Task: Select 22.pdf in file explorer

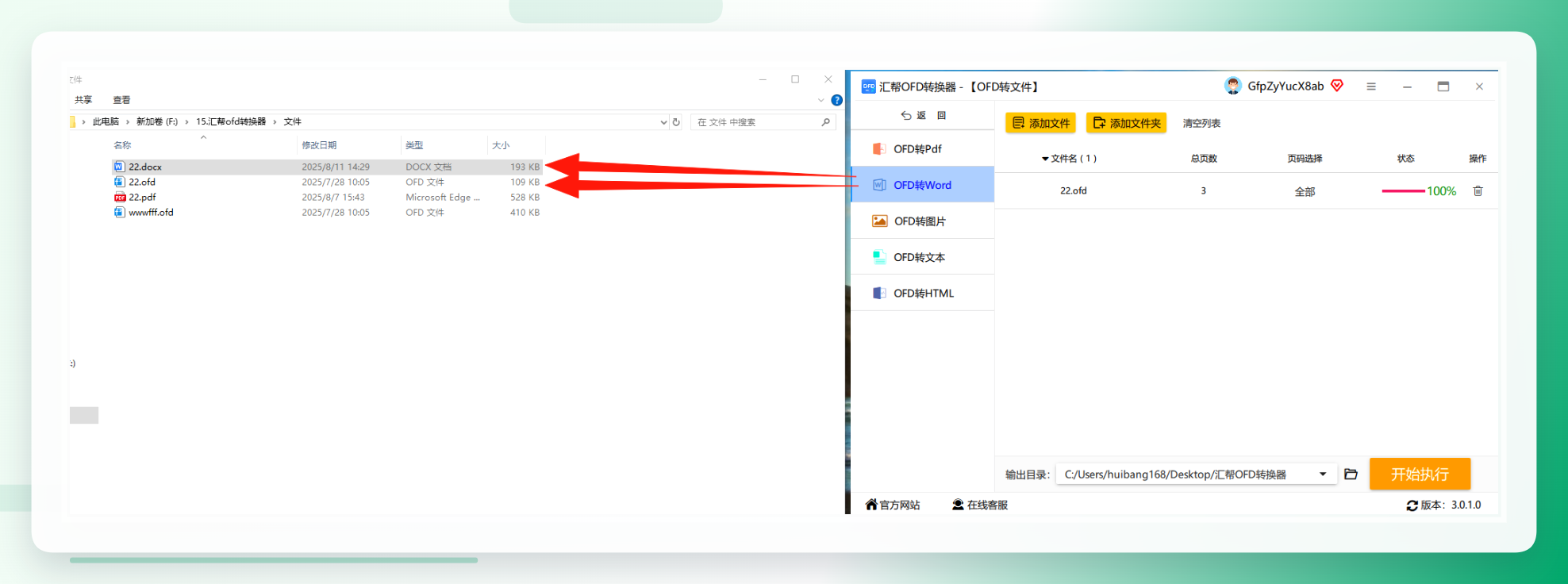Action: coord(327,197)
